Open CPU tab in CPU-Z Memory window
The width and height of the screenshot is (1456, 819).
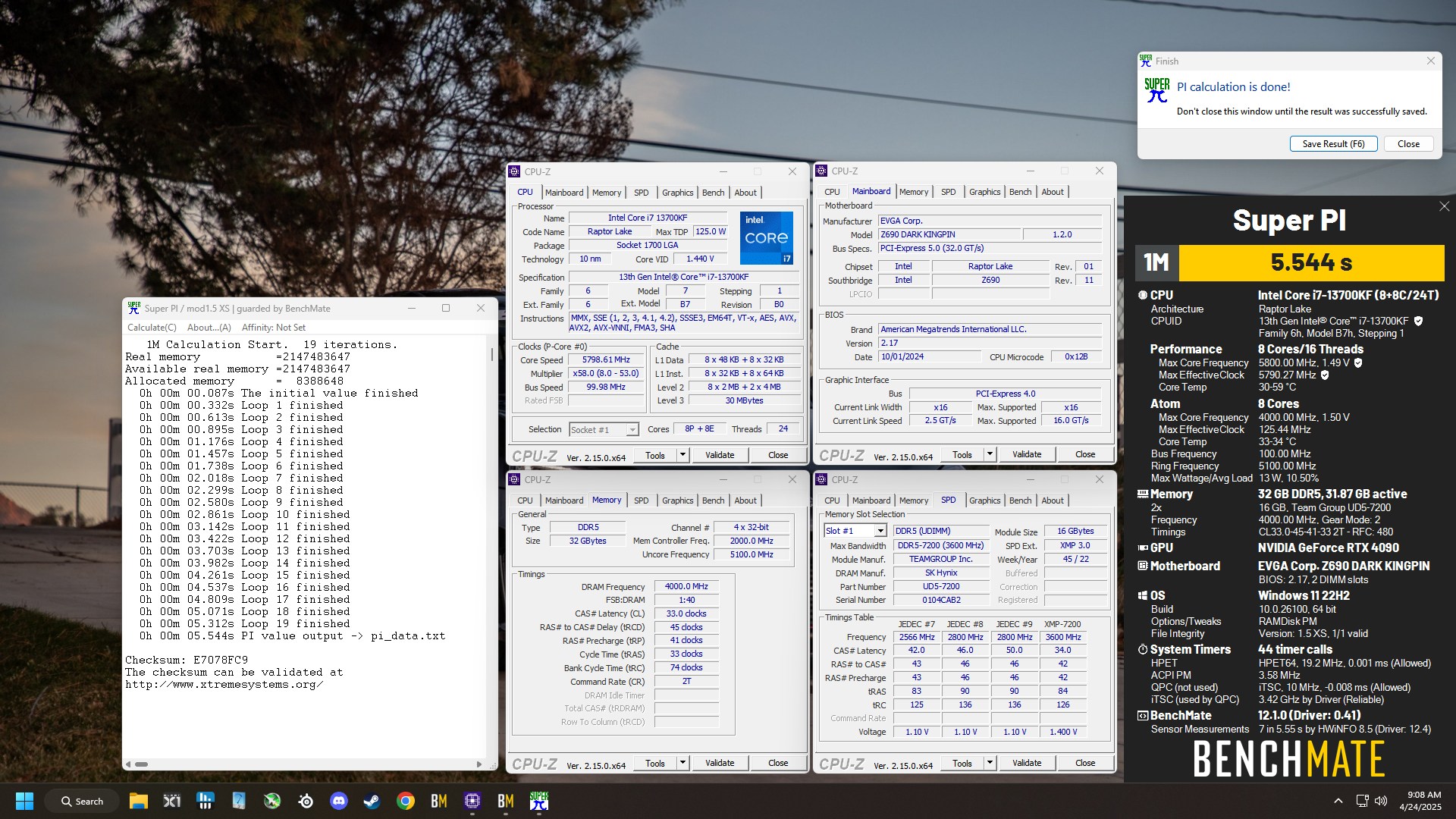(525, 500)
